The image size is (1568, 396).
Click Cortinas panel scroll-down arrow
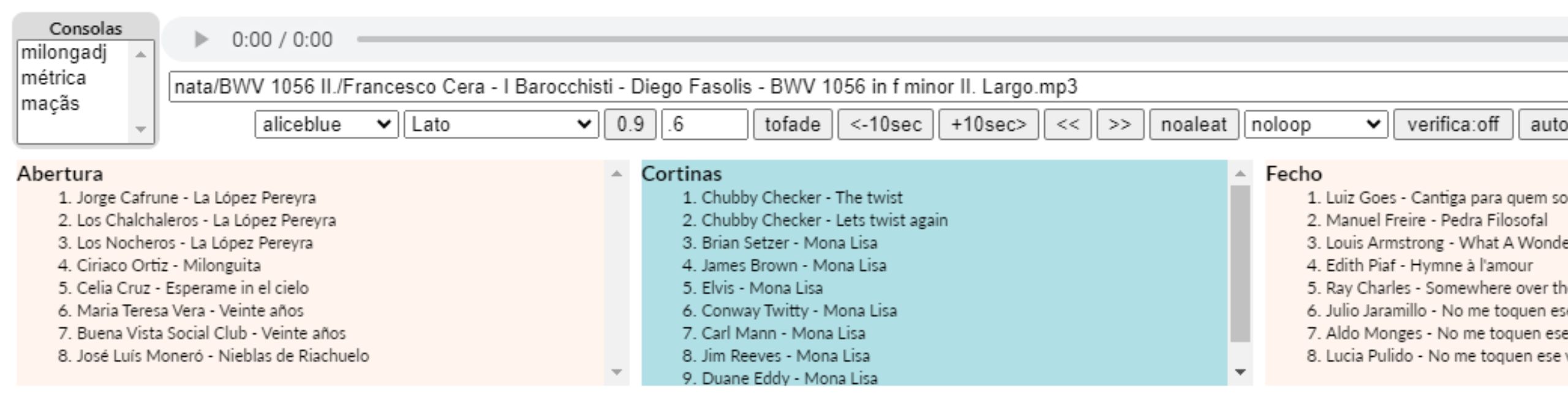pyautogui.click(x=1241, y=372)
